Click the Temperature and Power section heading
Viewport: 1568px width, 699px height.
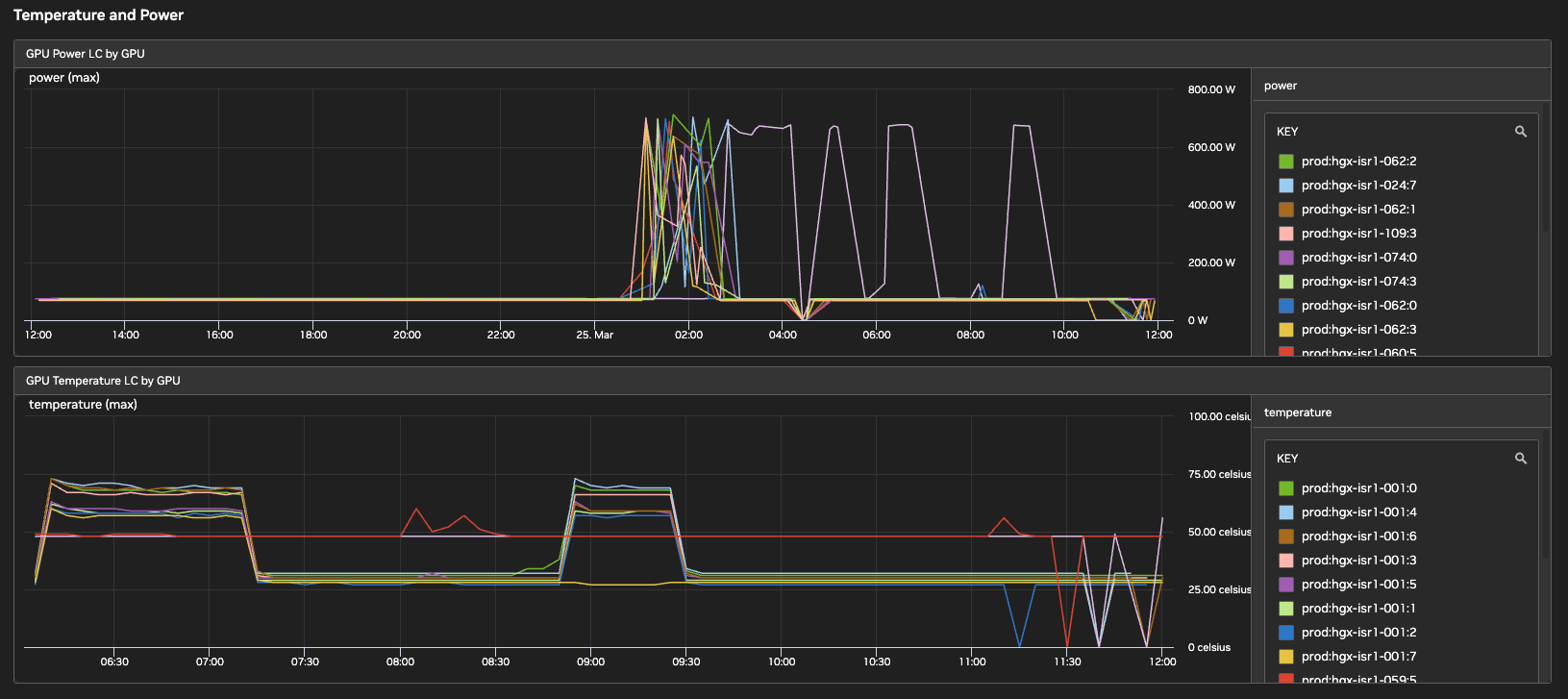pos(98,15)
